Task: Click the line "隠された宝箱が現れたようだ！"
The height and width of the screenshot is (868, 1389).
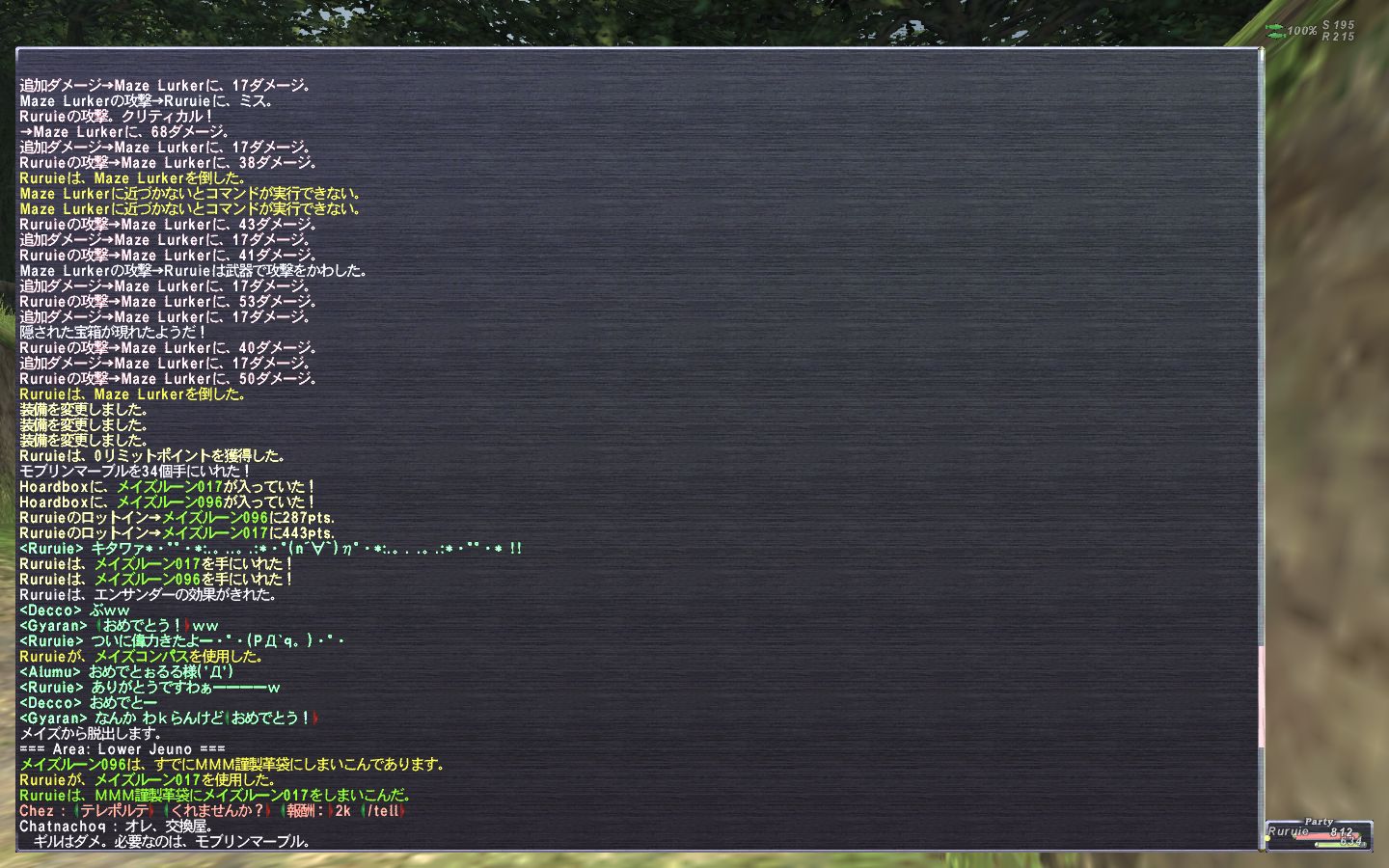Action: [x=115, y=332]
